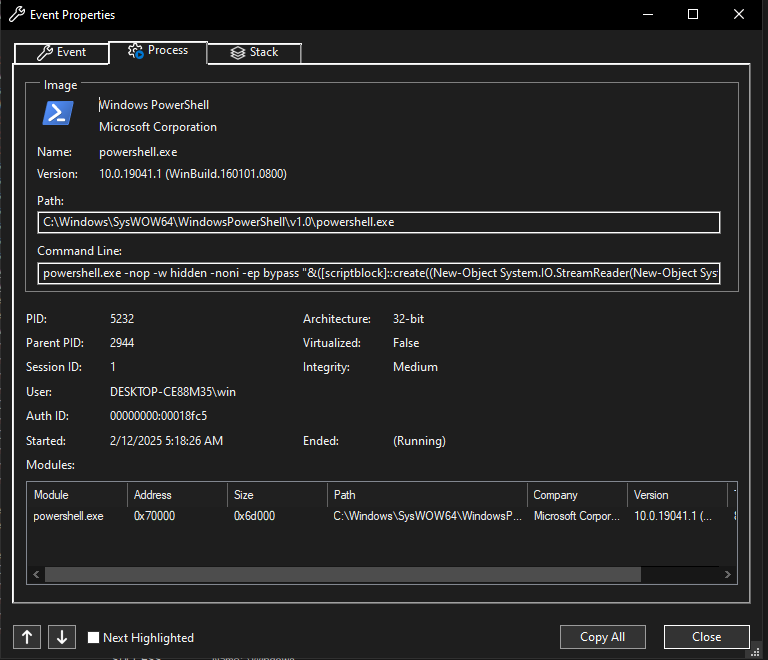Enable the Next Highlighted checkbox
768x660 pixels.
94,638
